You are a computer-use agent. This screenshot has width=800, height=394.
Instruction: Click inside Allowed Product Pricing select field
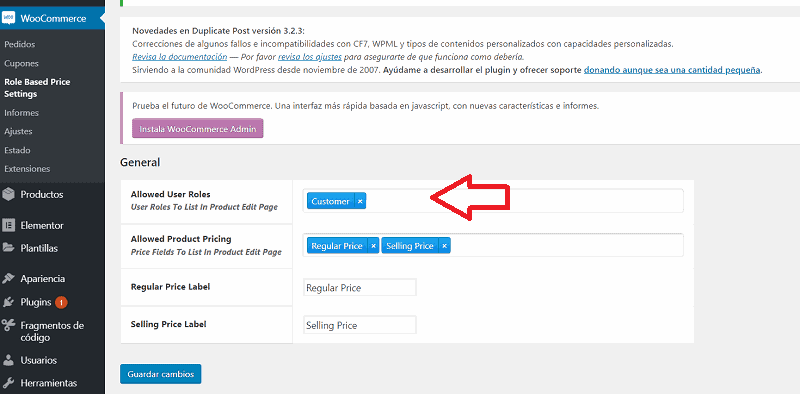pyautogui.click(x=493, y=245)
